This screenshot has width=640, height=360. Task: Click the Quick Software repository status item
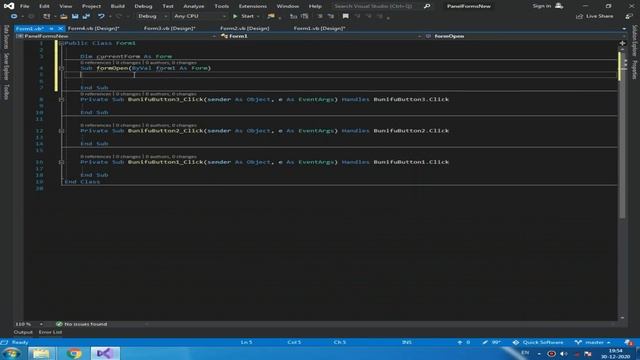(x=538, y=342)
